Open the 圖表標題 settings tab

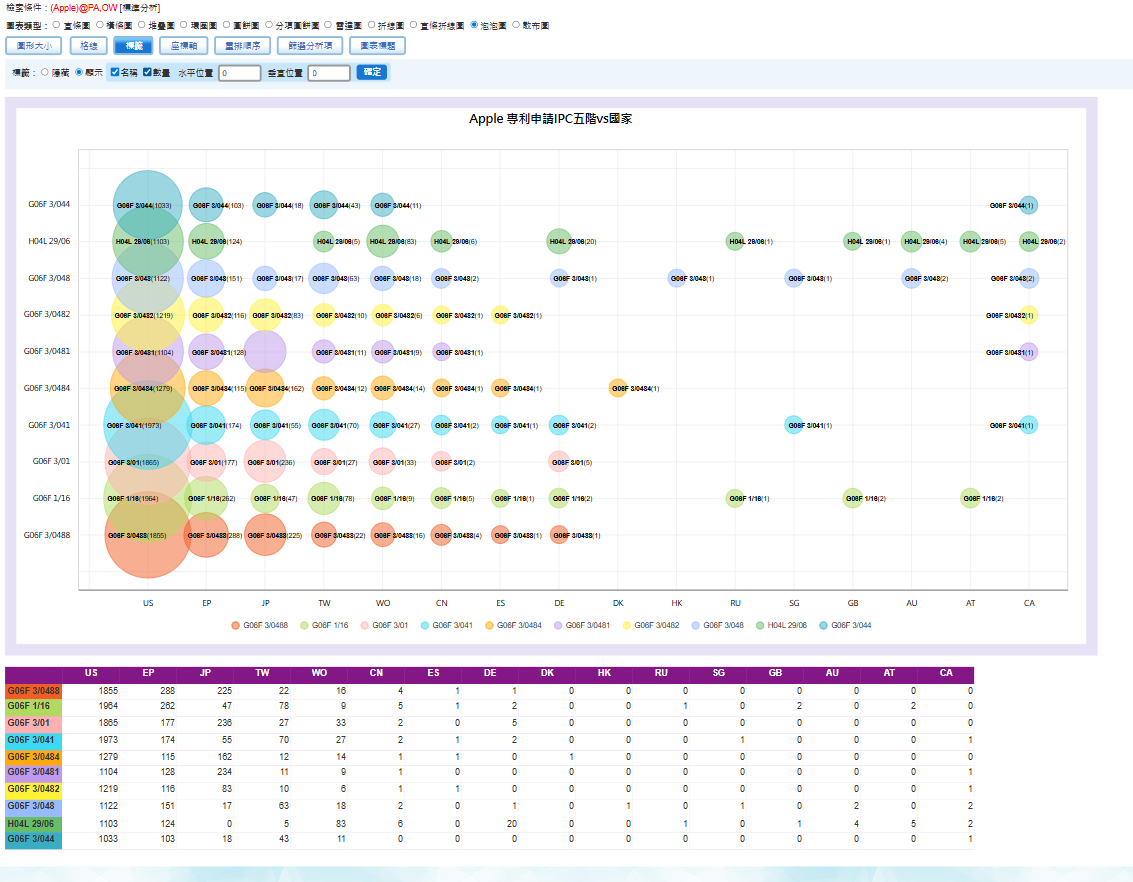377,46
